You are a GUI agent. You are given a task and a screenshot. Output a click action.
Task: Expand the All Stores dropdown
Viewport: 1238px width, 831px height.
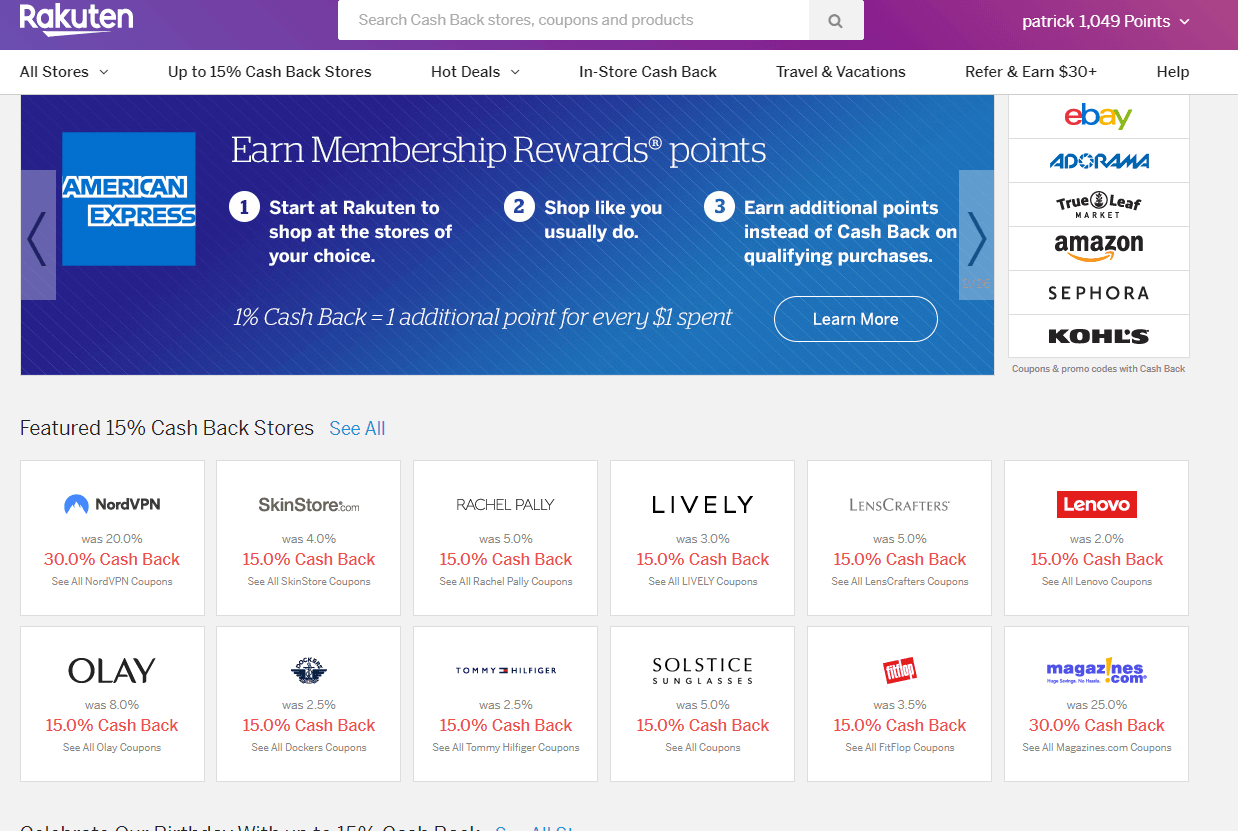pyautogui.click(x=64, y=72)
